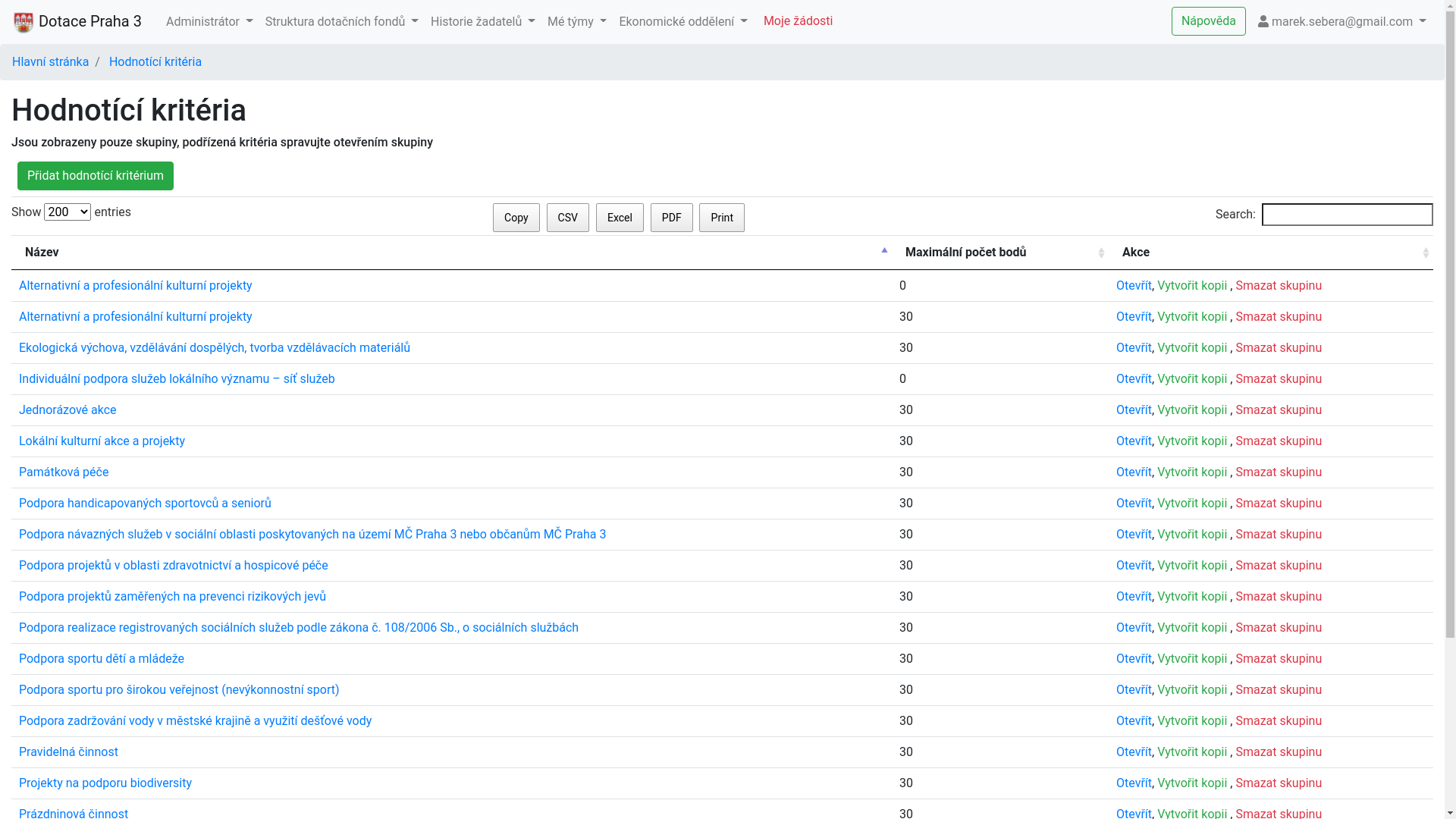This screenshot has width=1456, height=819.
Task: Click the Nápověda help button
Action: point(1208,21)
